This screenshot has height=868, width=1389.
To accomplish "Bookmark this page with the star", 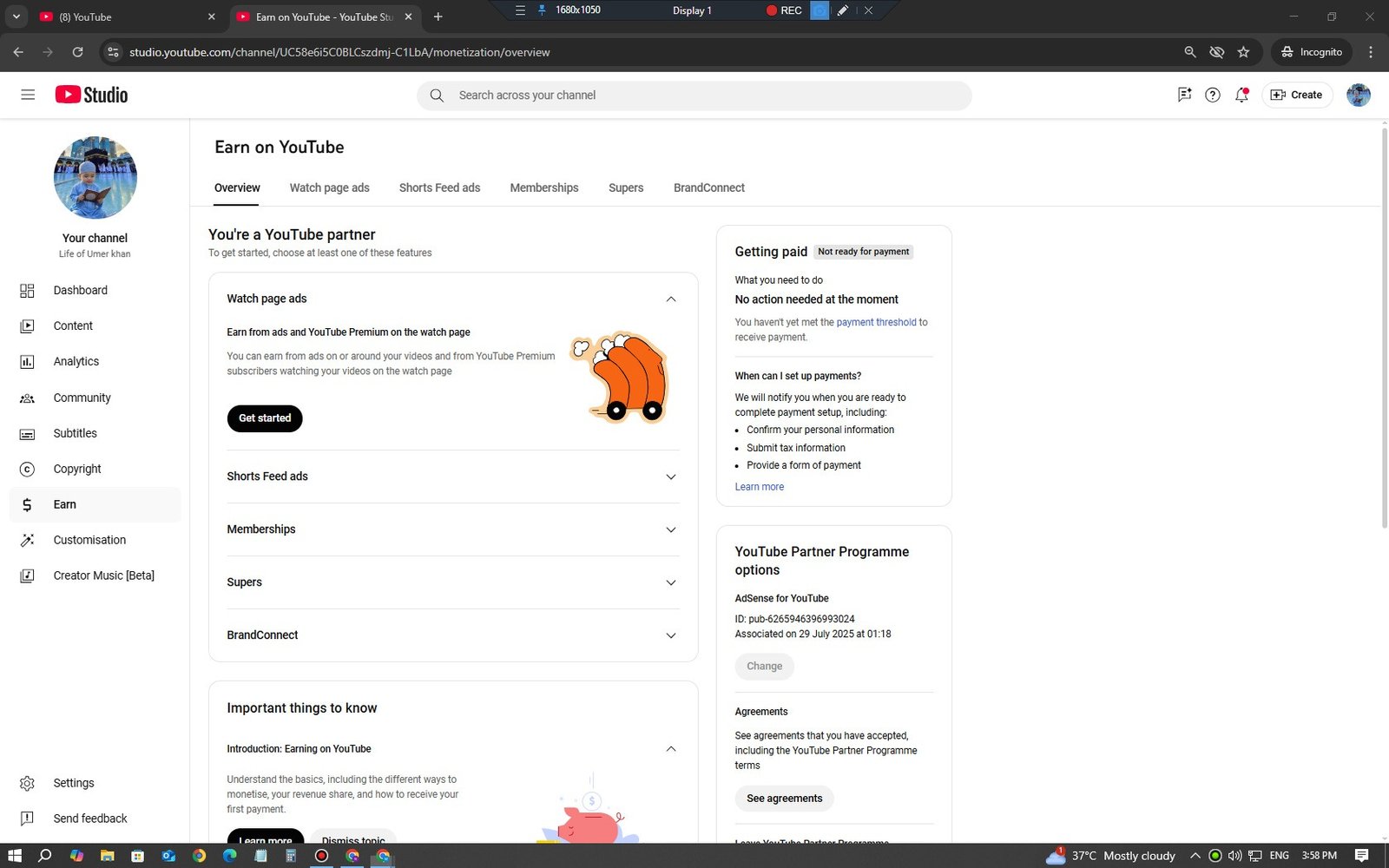I will coord(1243,52).
